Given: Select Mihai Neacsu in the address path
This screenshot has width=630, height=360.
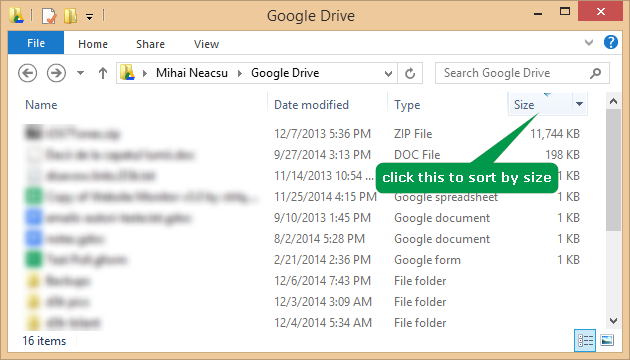Looking at the screenshot, I should [x=192, y=73].
